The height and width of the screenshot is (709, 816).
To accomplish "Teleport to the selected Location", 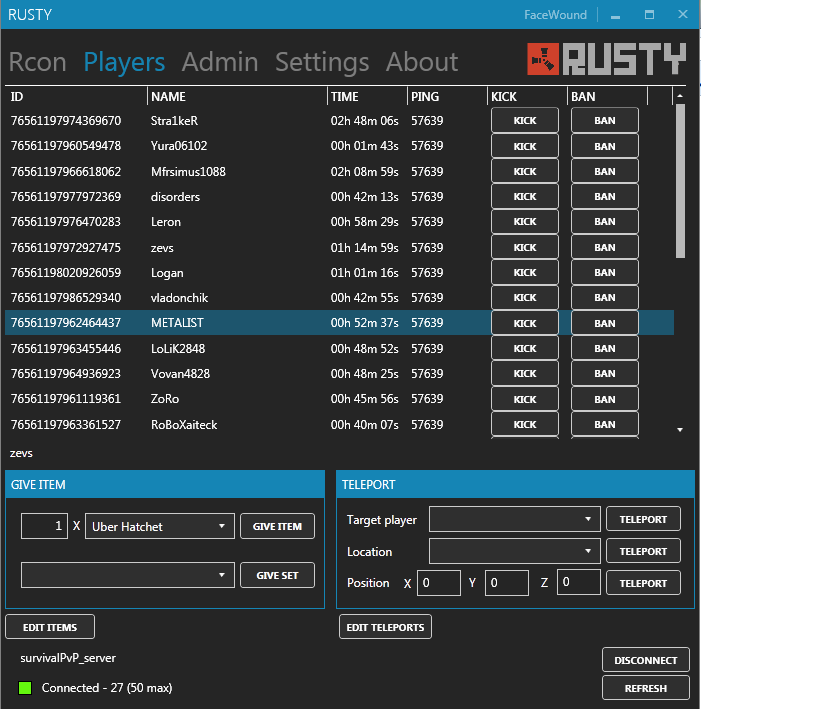I will [643, 551].
